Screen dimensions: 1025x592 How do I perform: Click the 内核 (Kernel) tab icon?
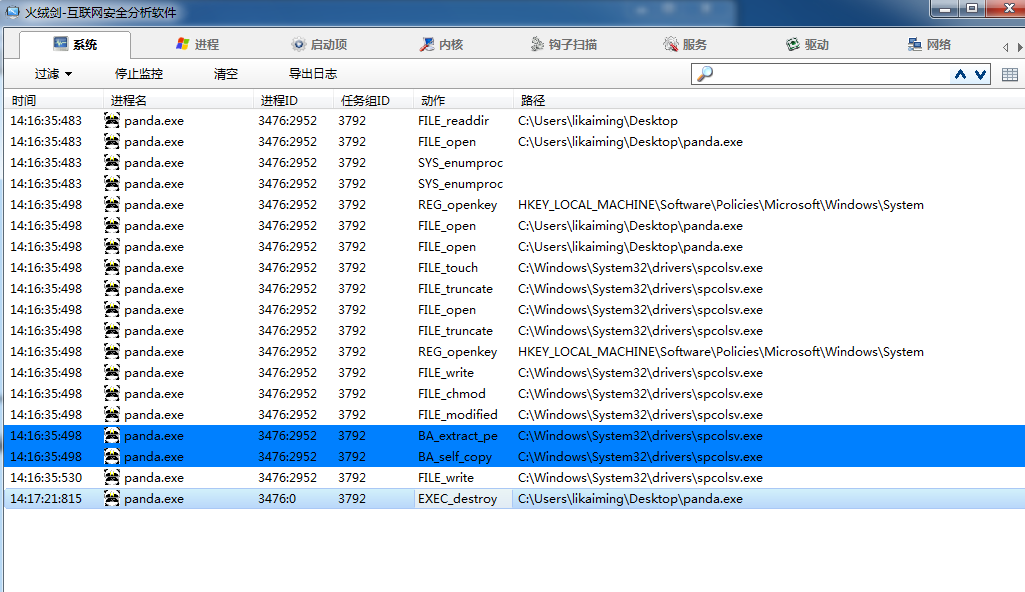click(x=427, y=45)
